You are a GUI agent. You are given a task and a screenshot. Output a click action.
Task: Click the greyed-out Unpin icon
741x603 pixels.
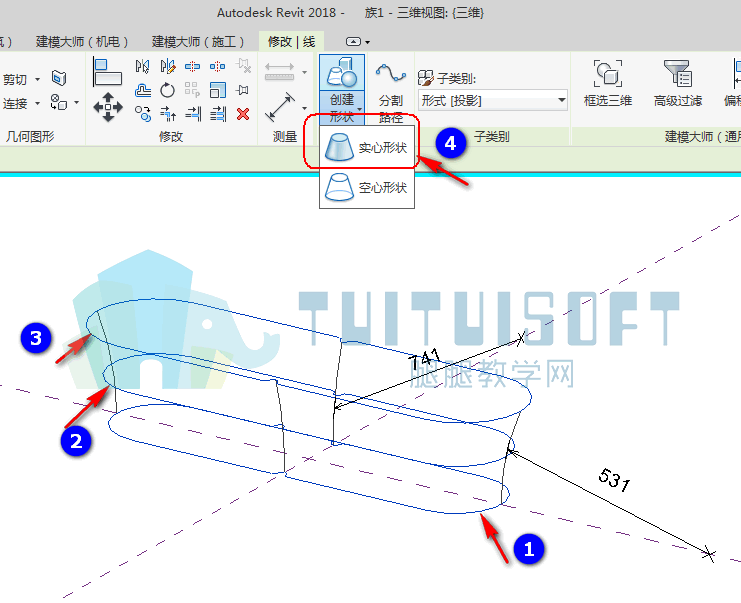243,66
